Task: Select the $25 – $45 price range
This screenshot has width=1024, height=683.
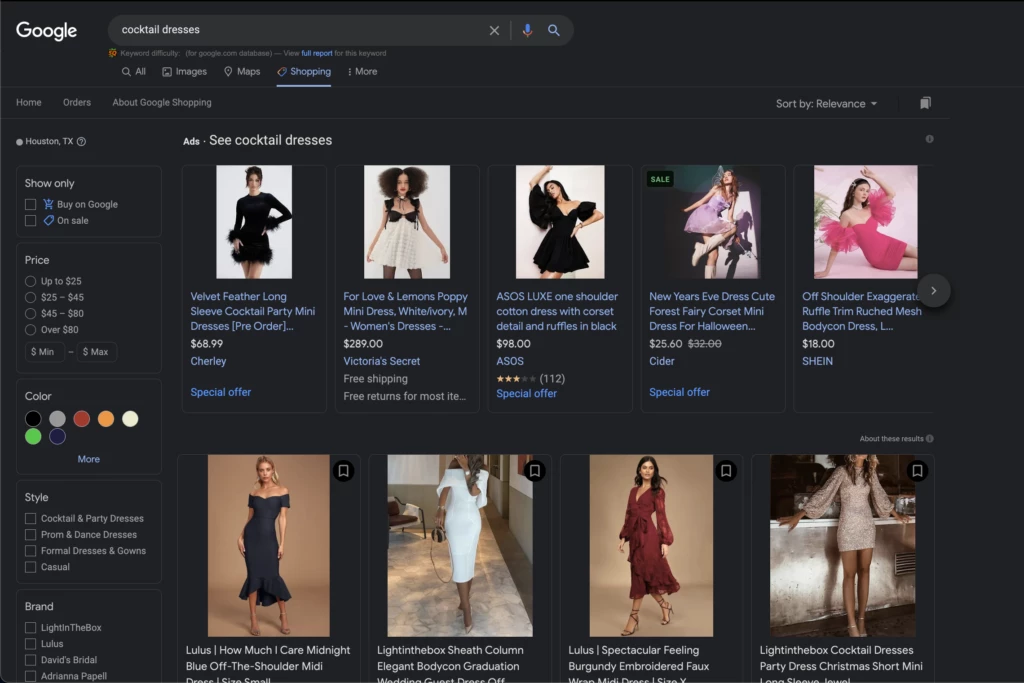Action: pos(30,298)
